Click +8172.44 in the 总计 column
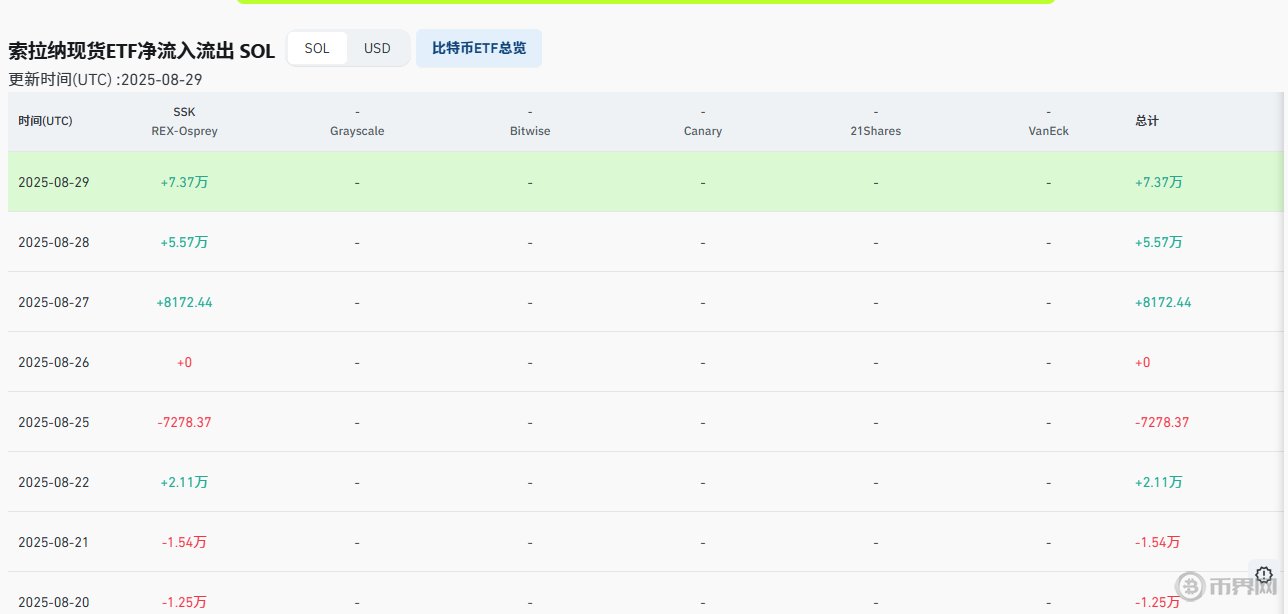 1163,302
